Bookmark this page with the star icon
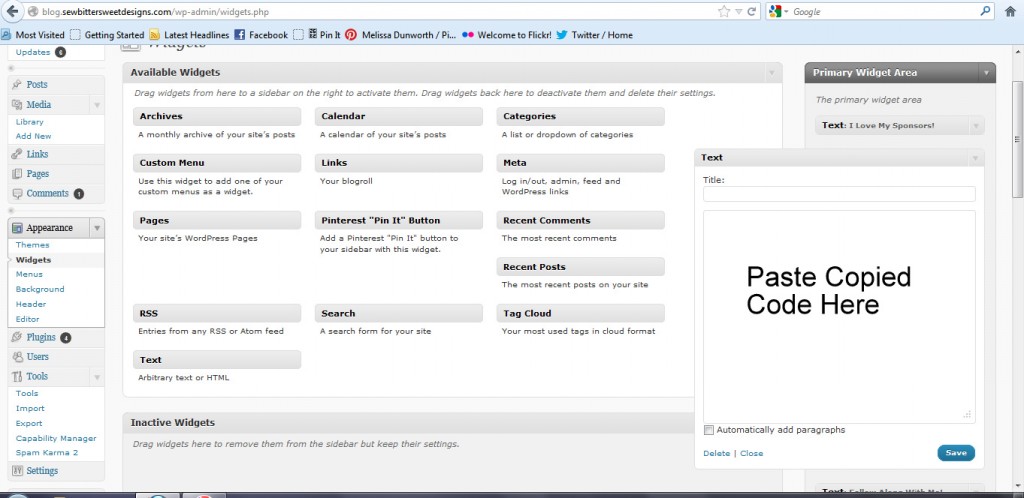 [x=723, y=12]
